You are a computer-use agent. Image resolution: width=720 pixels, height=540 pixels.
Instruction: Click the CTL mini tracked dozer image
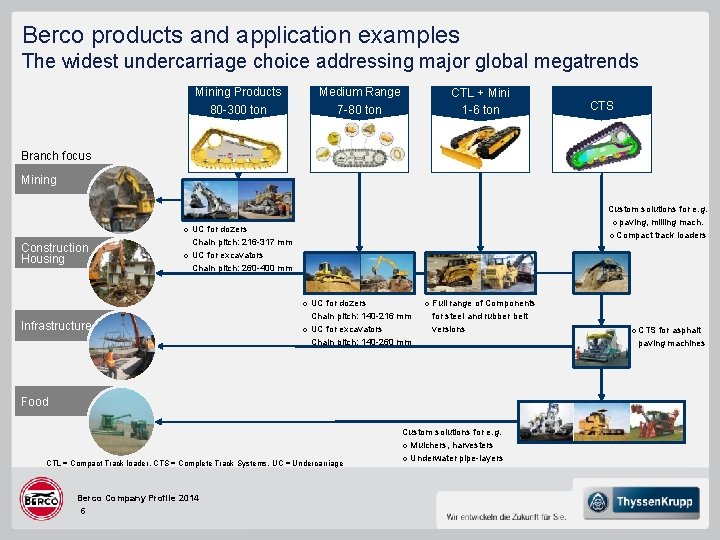click(480, 146)
